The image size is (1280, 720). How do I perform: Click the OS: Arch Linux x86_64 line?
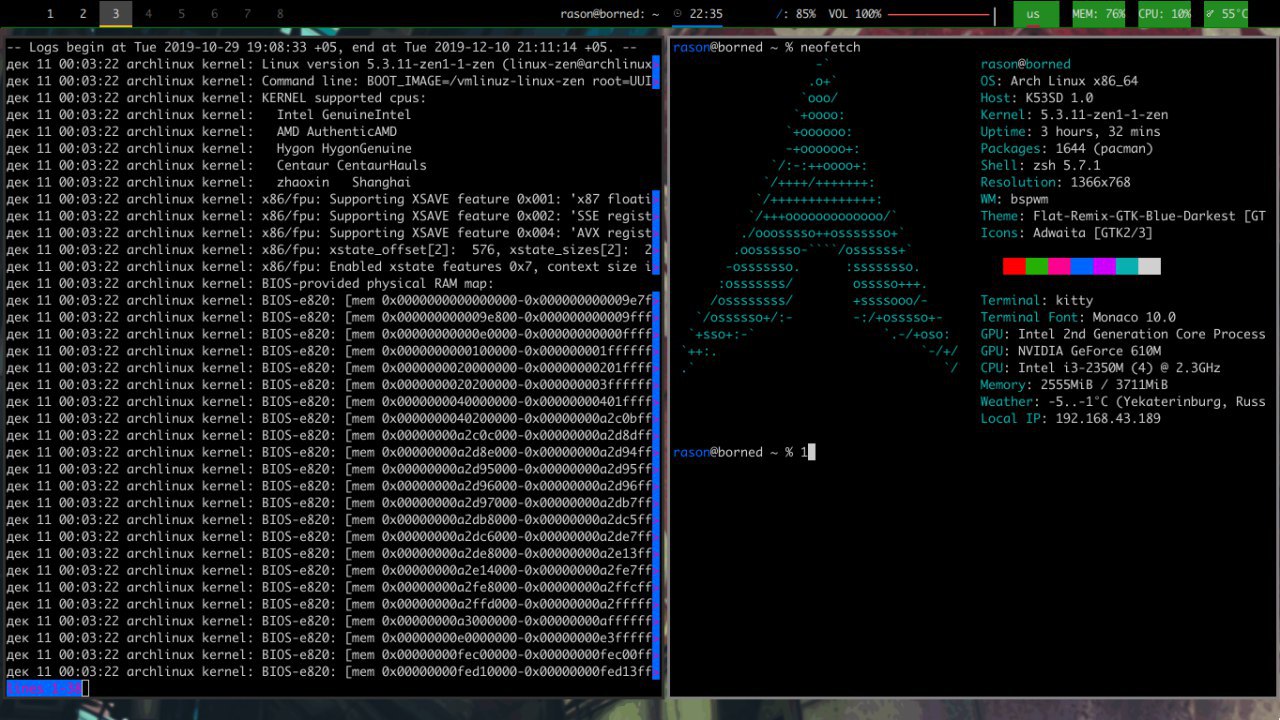point(1059,81)
